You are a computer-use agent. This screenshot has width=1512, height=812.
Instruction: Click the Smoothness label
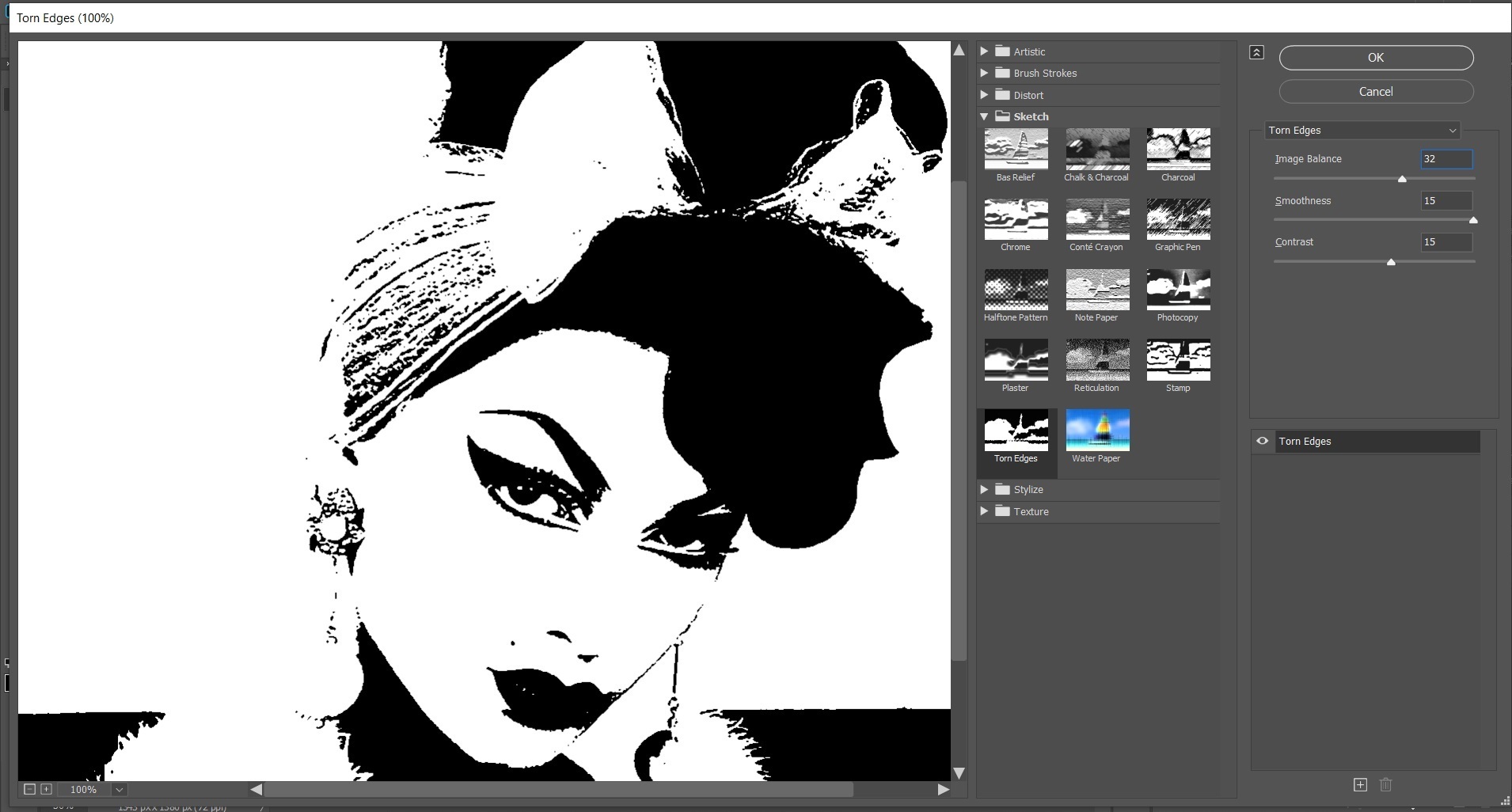pos(1302,201)
